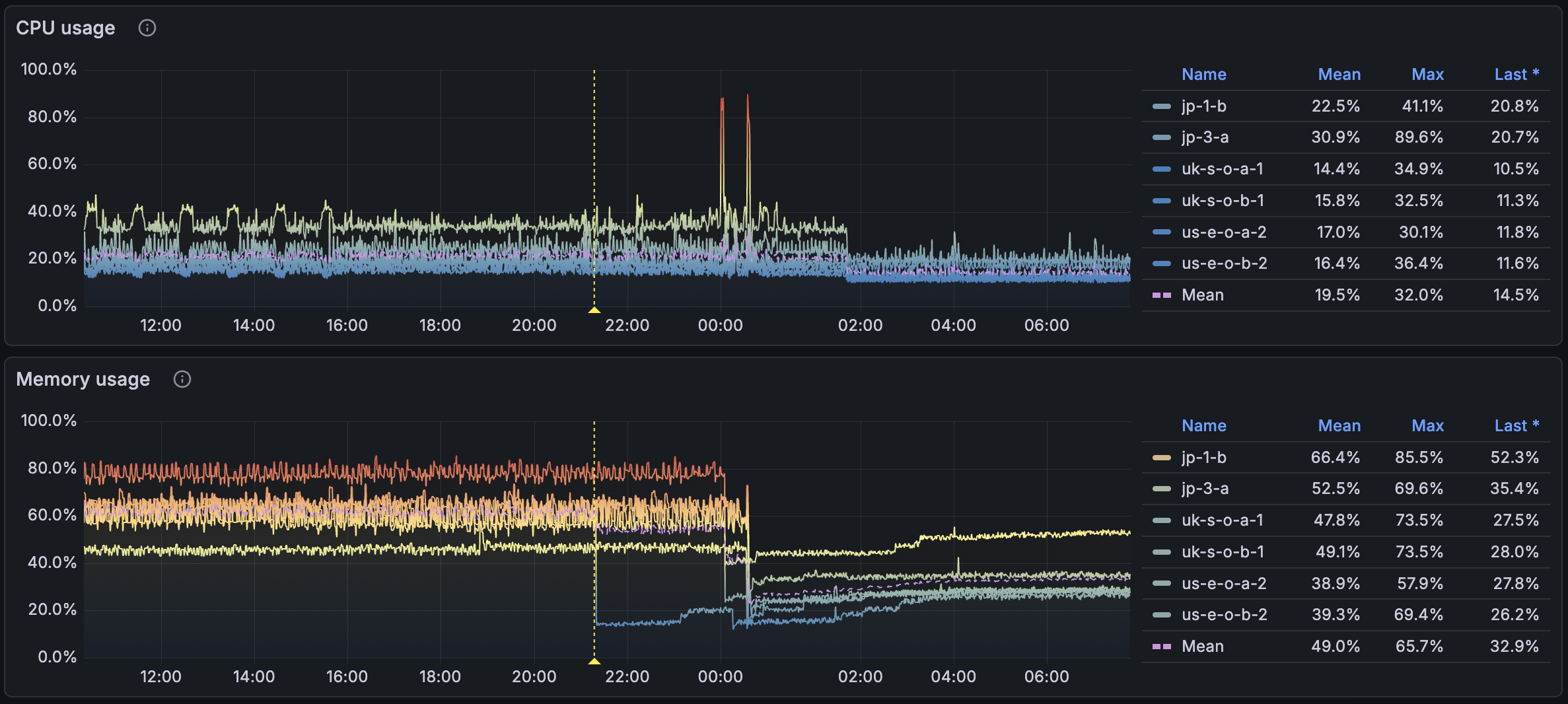Click the dashed Mean line icon in CPU legend
Viewport: 1568px width, 704px height.
pos(1160,295)
